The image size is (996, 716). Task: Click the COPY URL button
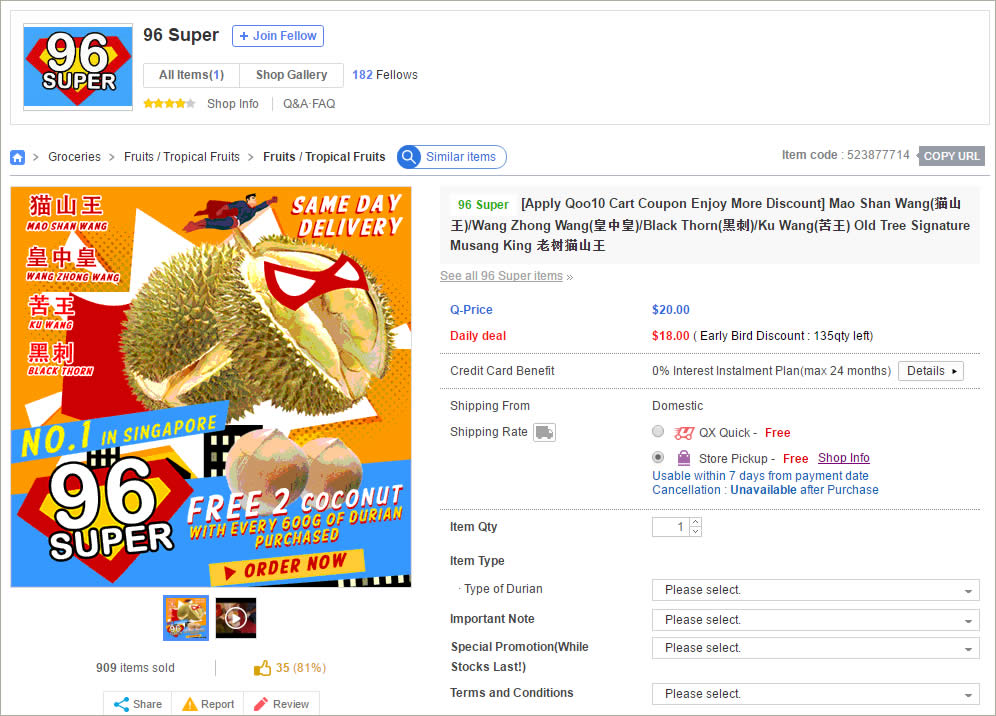click(x=952, y=156)
